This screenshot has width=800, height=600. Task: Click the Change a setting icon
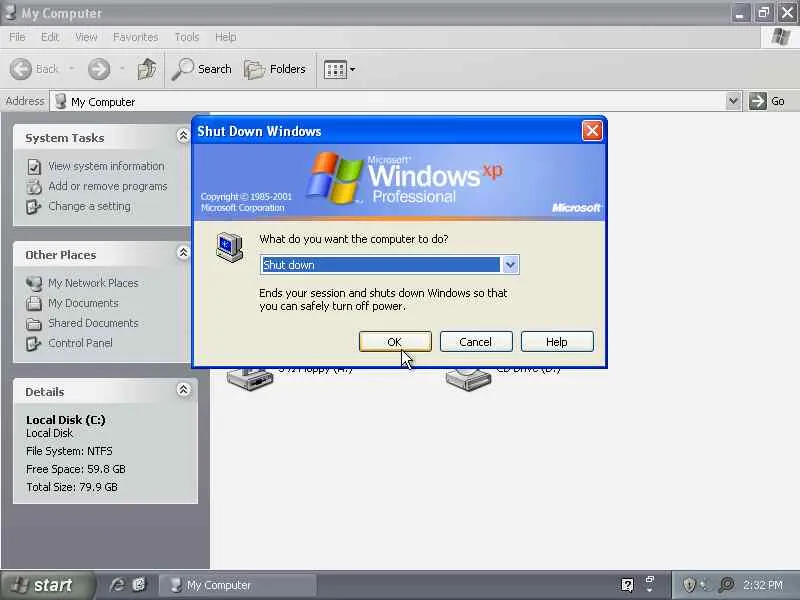(x=34, y=207)
